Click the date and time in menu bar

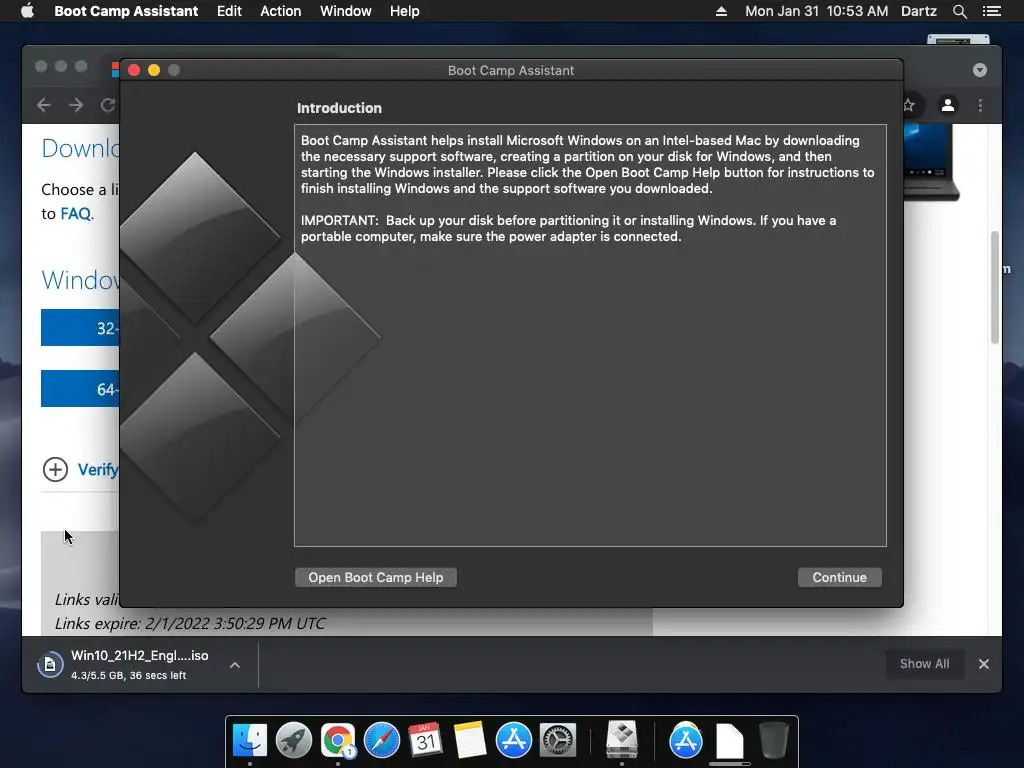816,11
